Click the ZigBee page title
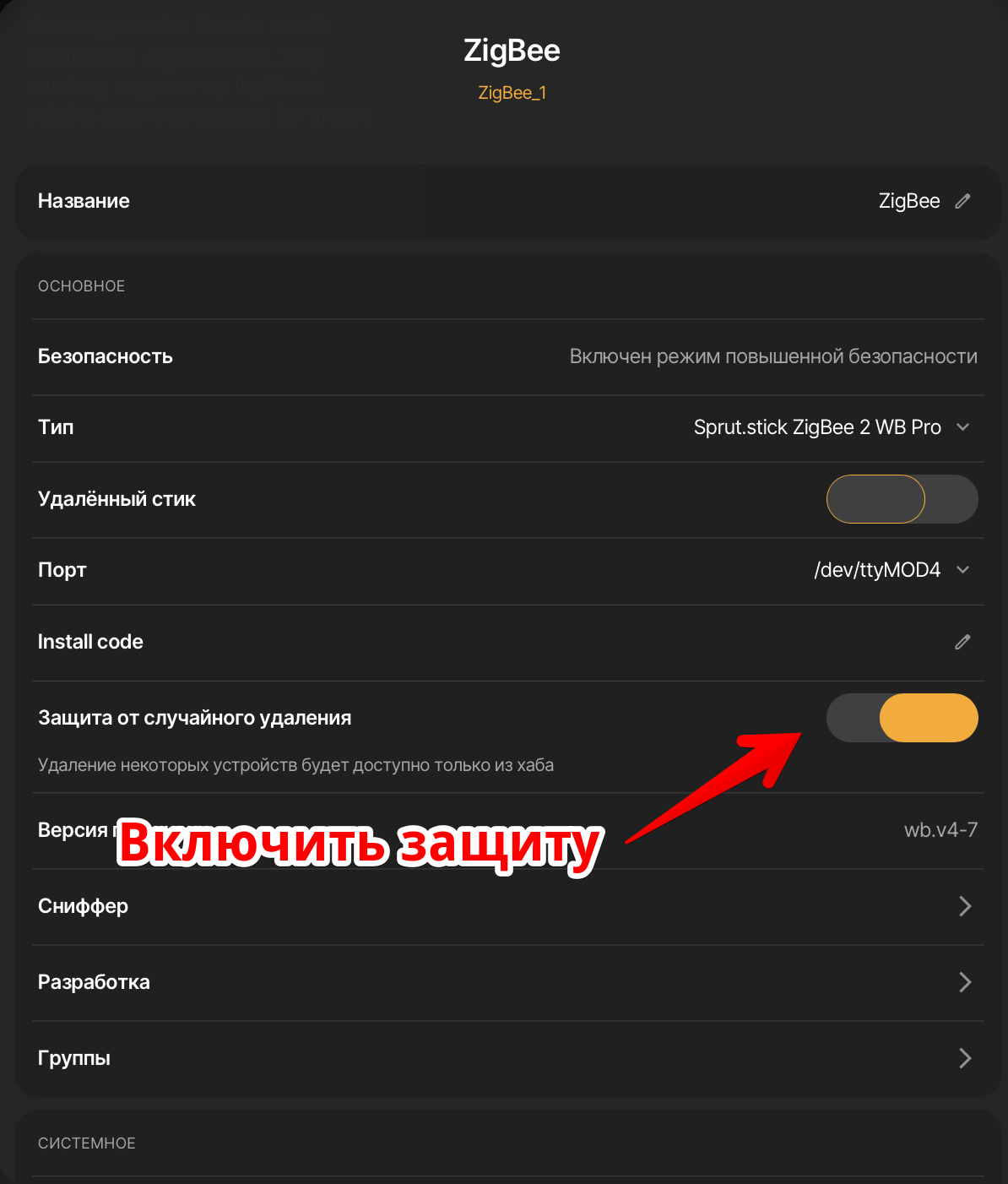 point(512,51)
